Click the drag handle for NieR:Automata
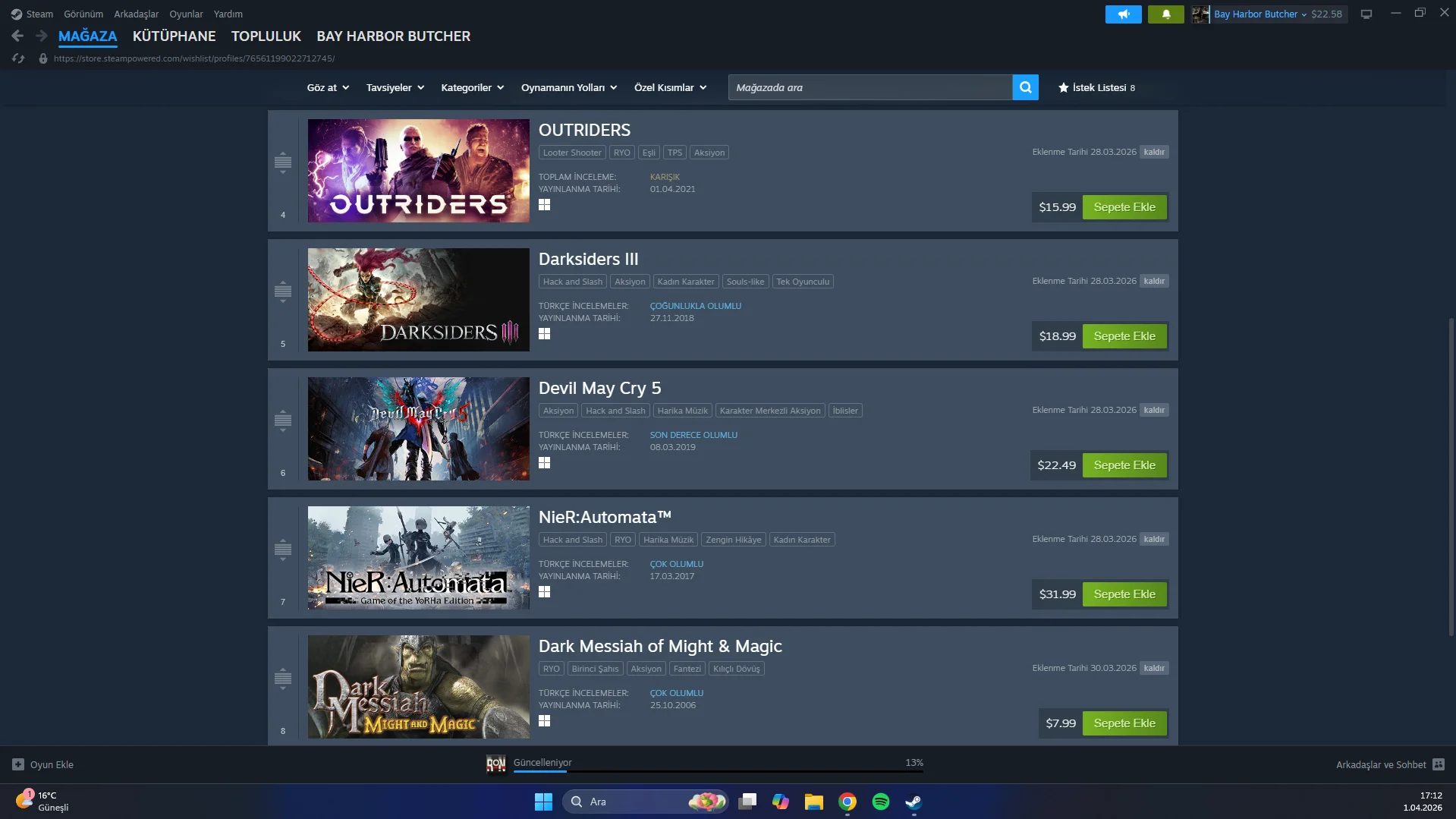 [283, 549]
